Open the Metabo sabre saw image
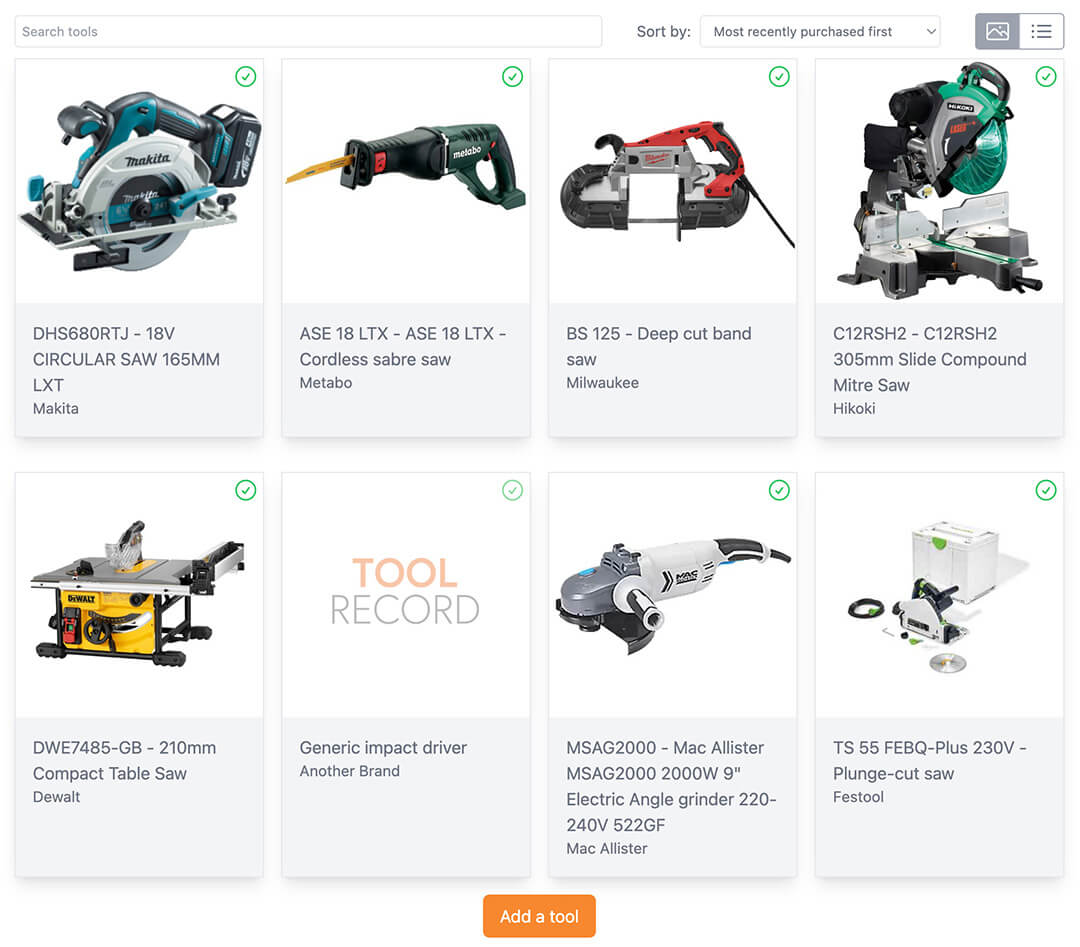This screenshot has height=947, width=1080. coord(406,181)
